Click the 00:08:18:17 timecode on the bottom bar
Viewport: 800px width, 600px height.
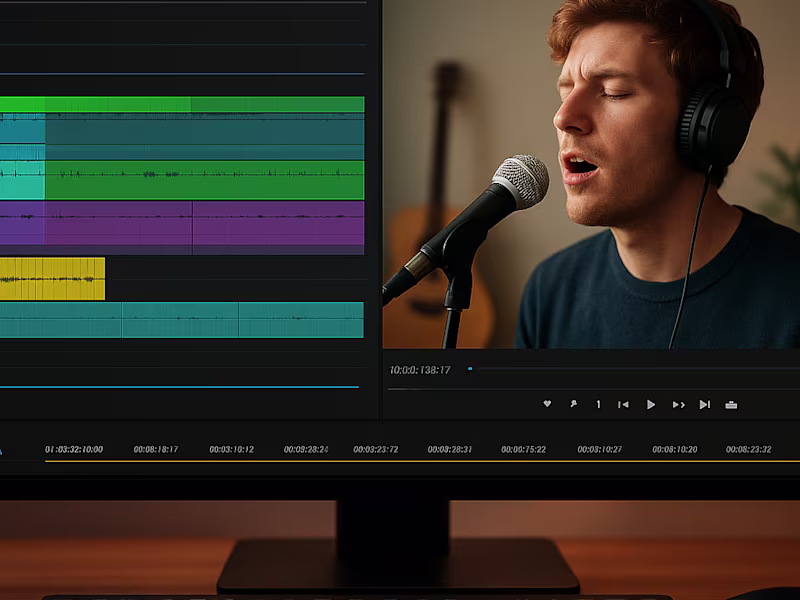(x=155, y=450)
